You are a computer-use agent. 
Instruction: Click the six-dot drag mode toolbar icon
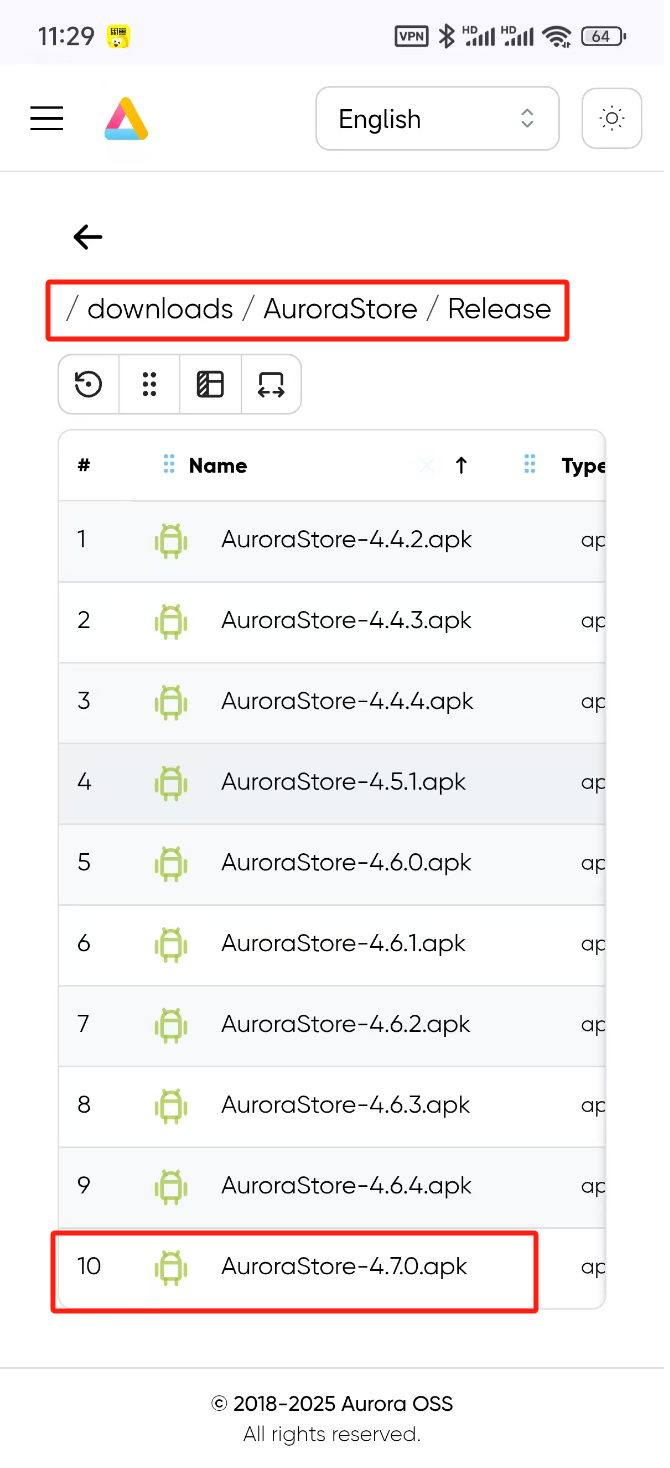click(x=150, y=384)
